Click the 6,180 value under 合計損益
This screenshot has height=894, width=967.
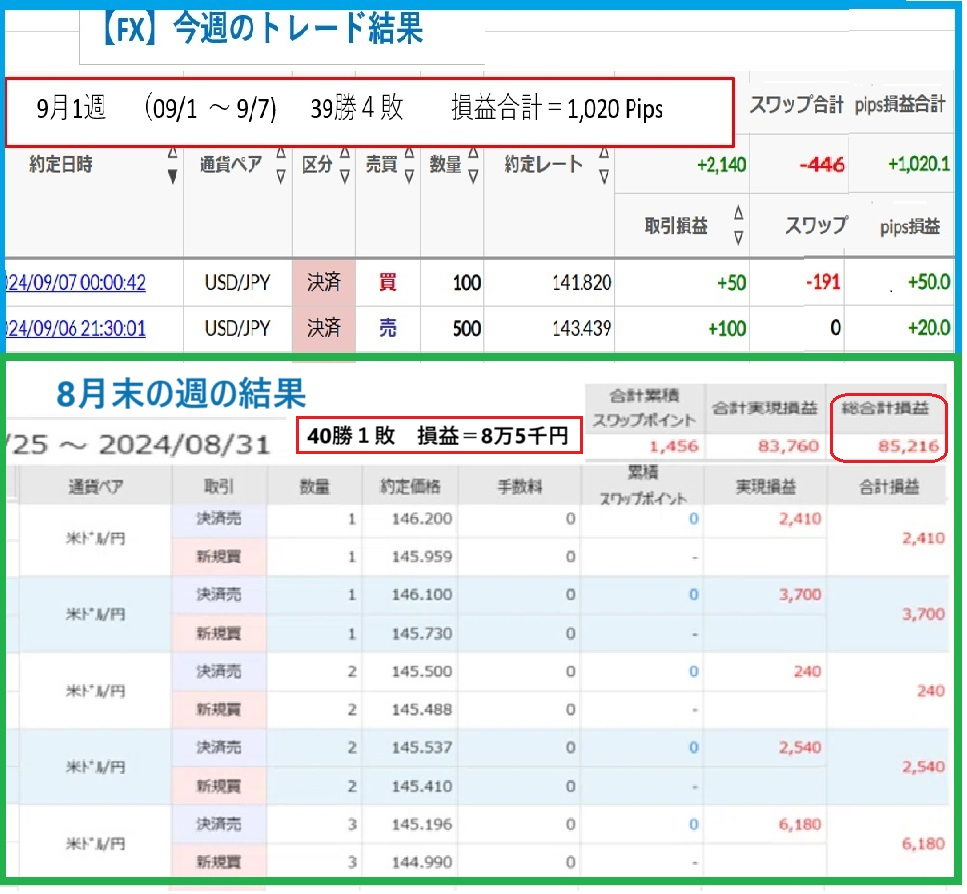click(x=923, y=843)
